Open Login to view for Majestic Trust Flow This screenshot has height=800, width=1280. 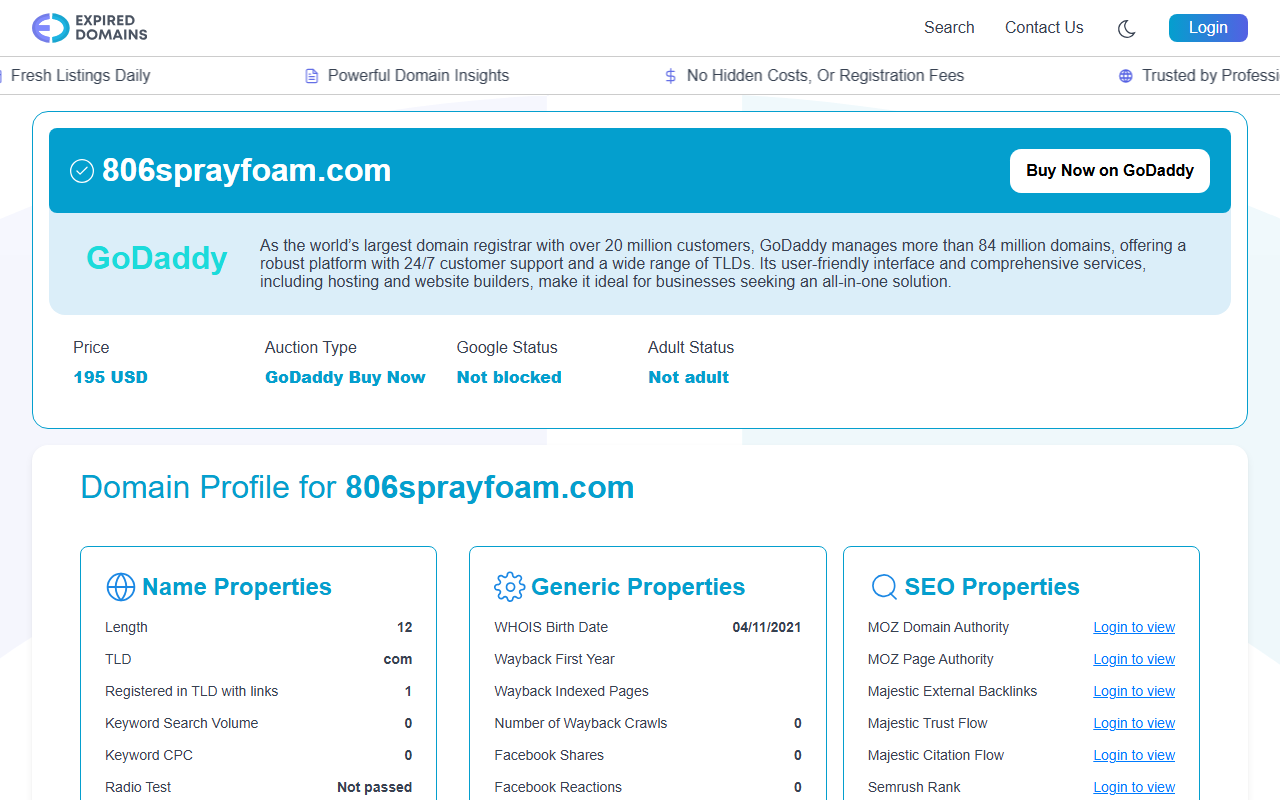[x=1134, y=723]
